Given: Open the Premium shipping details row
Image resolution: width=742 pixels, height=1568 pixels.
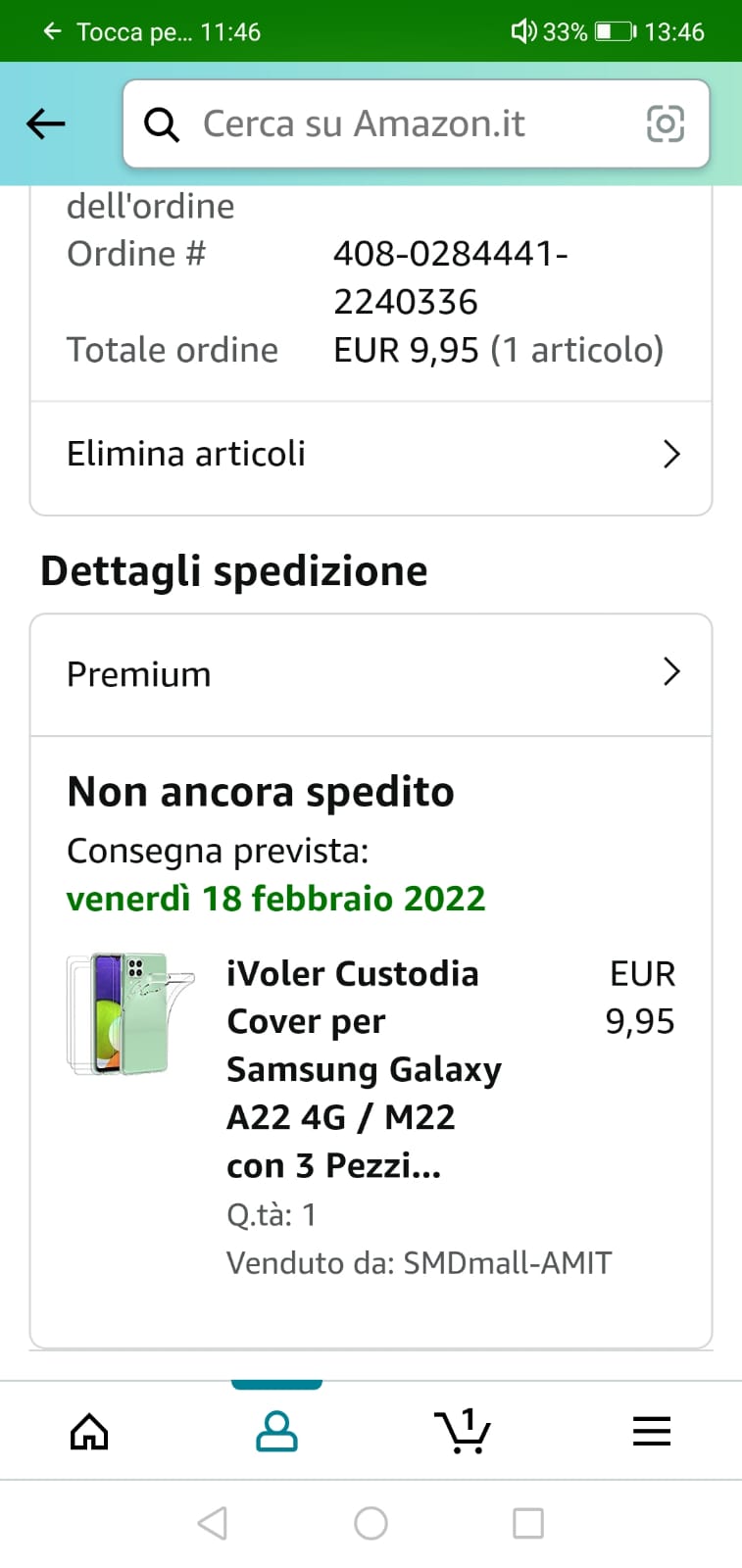Looking at the screenshot, I should point(139,674).
